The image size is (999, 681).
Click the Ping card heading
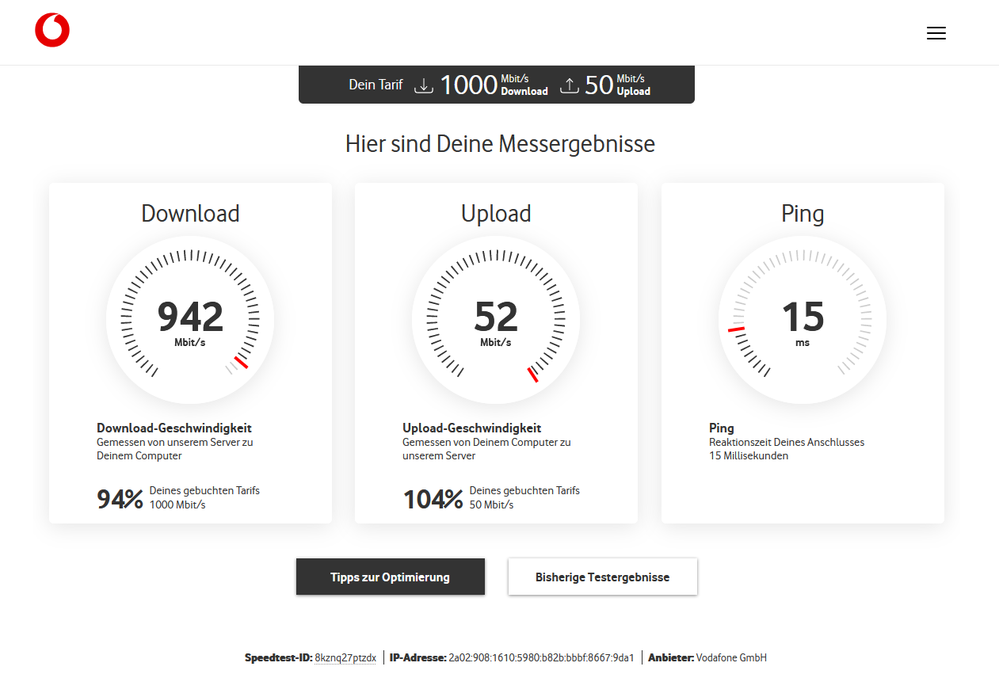click(801, 213)
